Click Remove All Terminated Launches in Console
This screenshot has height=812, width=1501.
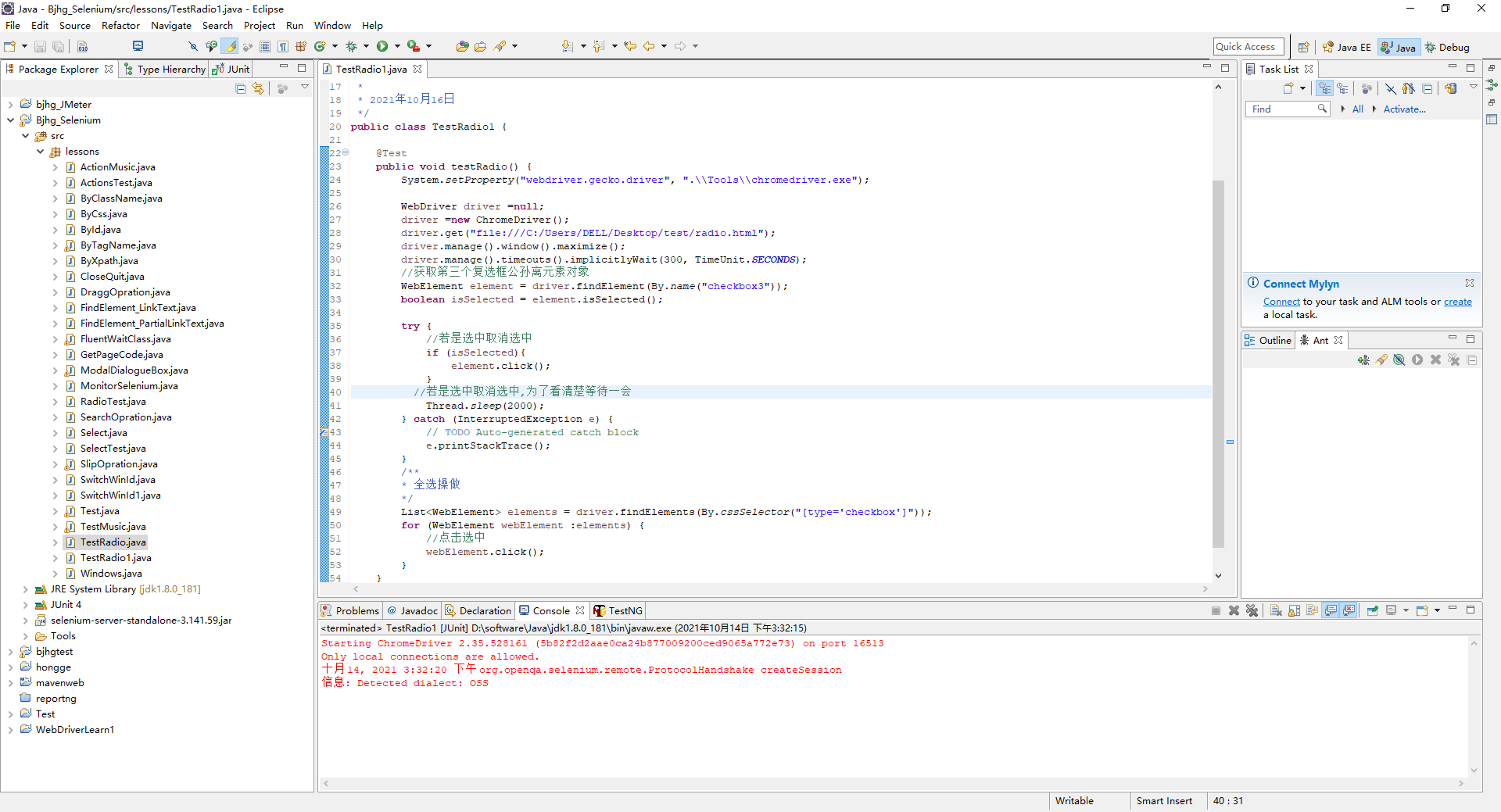(1252, 610)
